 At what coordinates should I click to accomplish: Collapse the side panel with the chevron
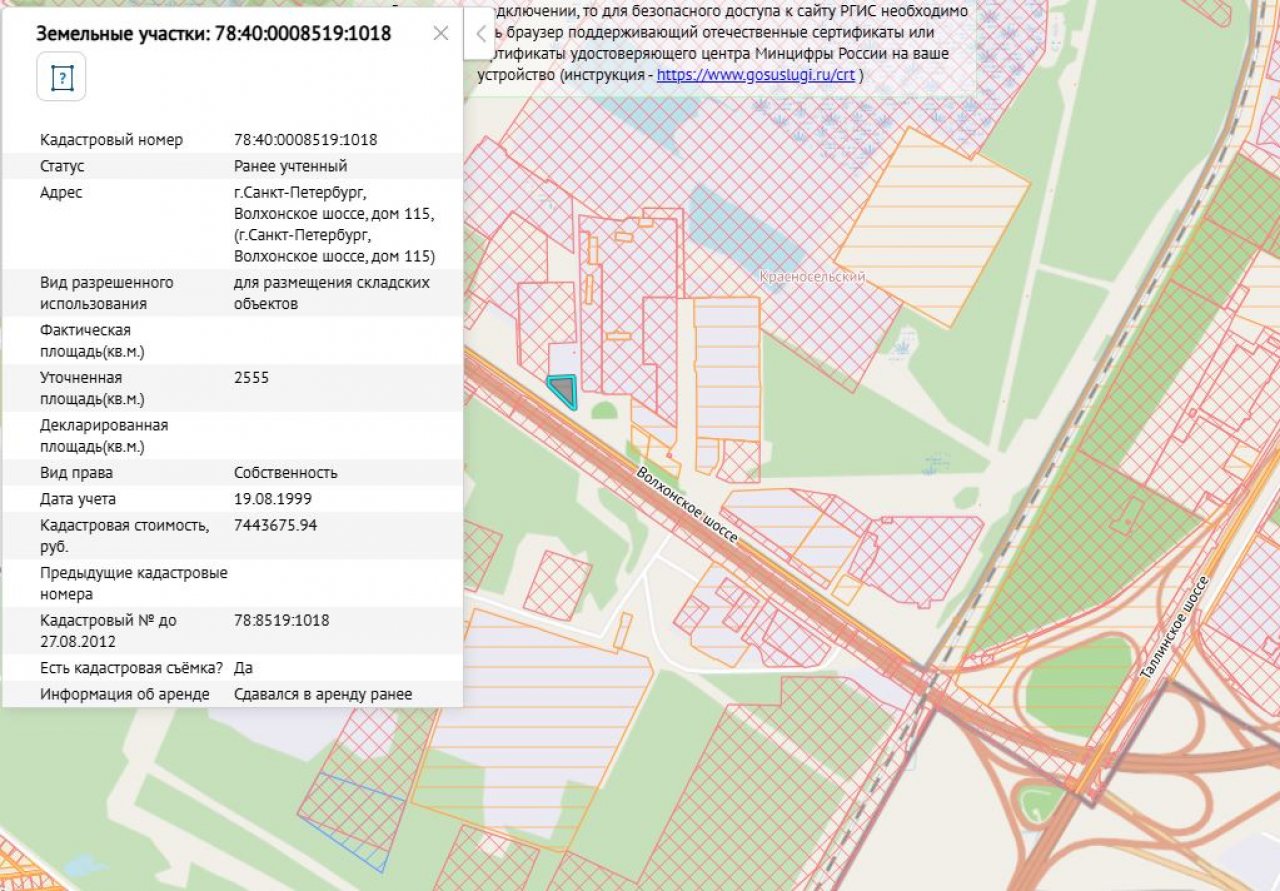point(480,33)
